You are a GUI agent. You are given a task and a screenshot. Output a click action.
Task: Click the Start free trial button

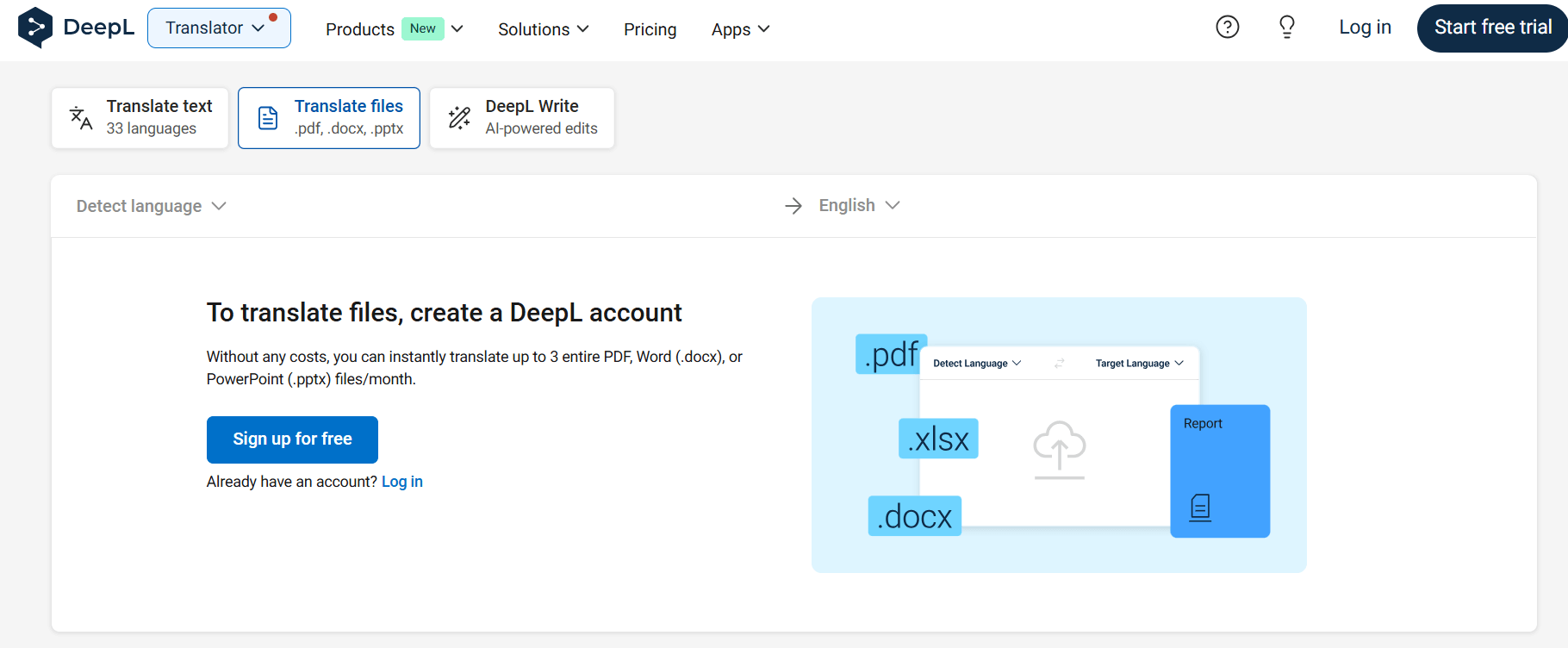click(1492, 28)
